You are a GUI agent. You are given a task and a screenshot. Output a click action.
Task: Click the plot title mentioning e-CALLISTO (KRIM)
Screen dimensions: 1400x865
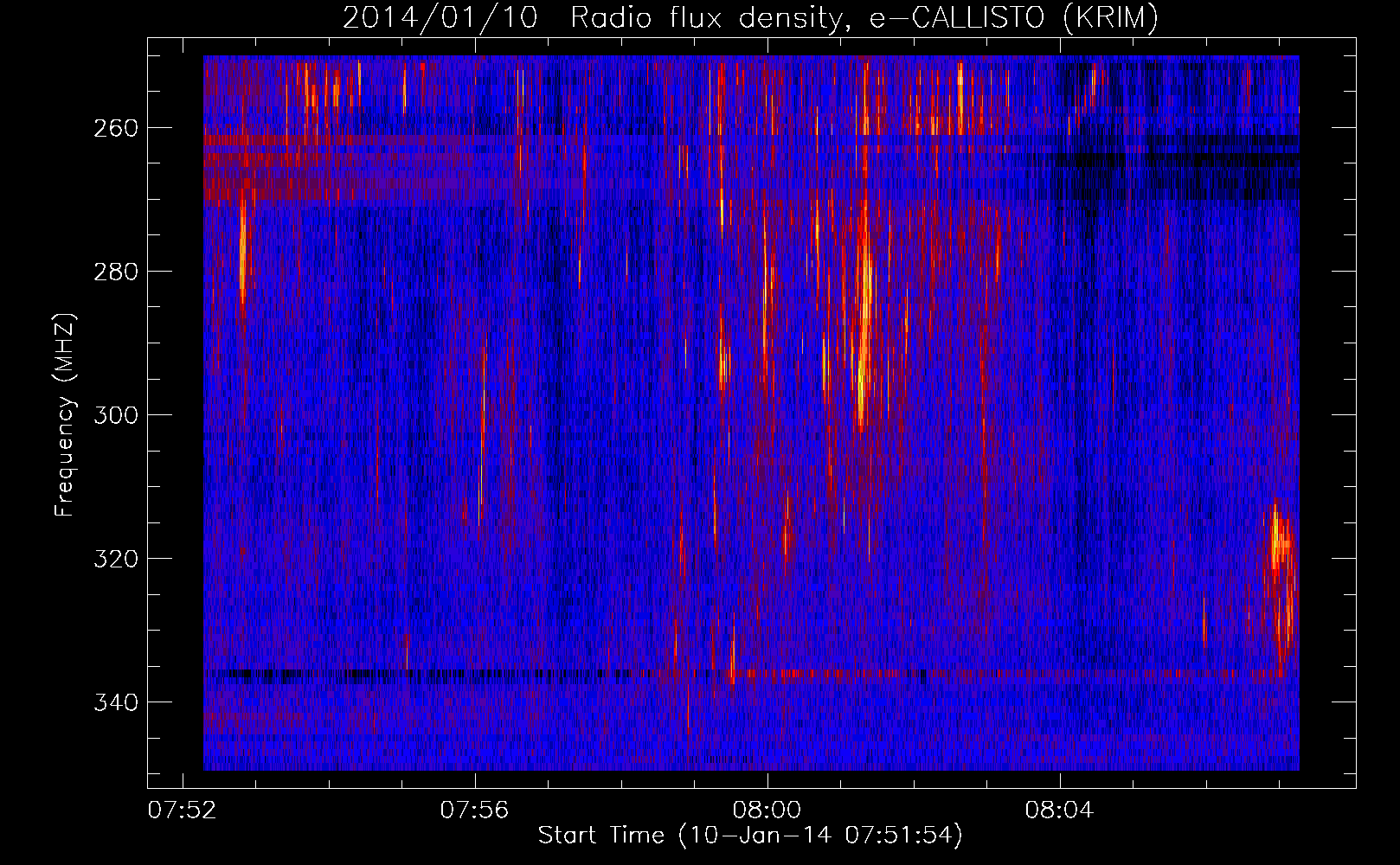[x=750, y=17]
